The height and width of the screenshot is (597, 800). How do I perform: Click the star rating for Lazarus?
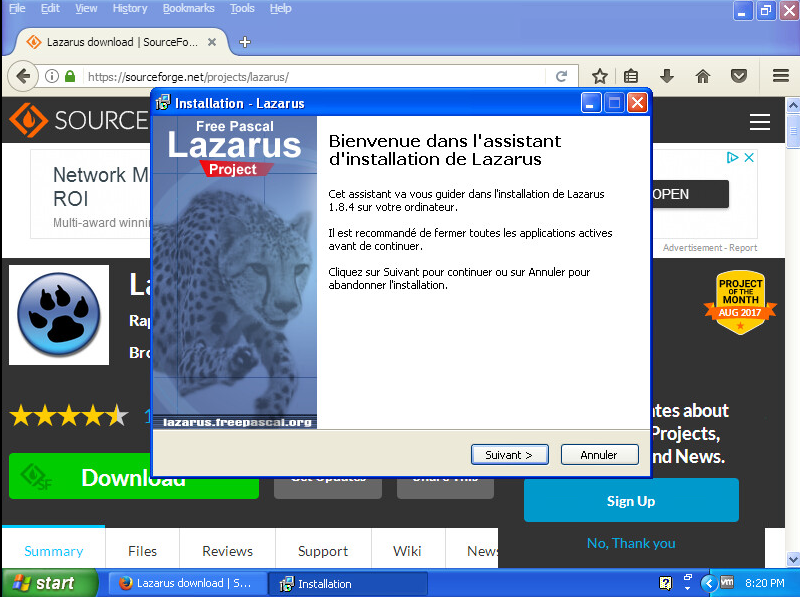69,415
